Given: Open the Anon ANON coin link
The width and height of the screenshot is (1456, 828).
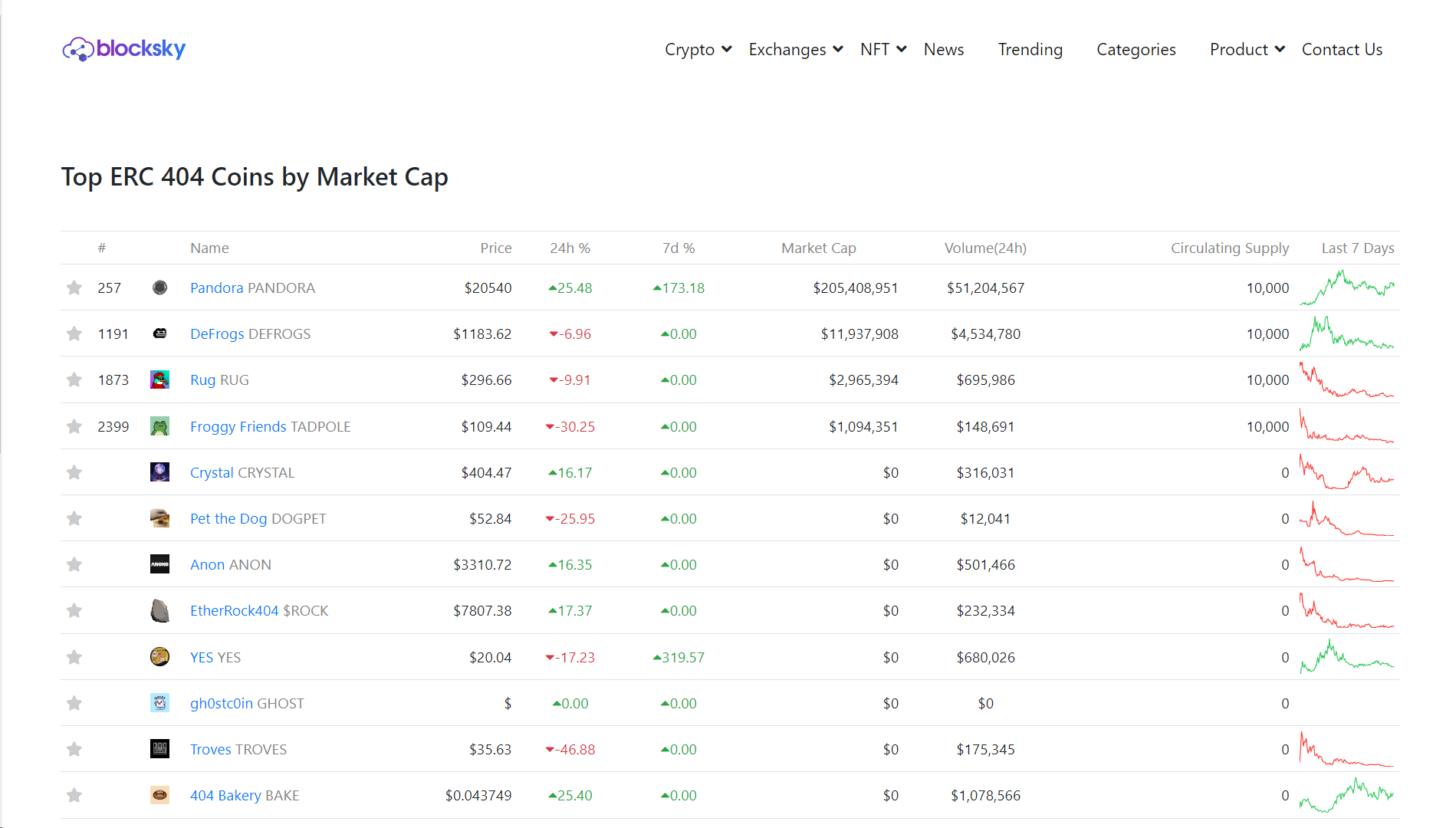Looking at the screenshot, I should point(231,564).
